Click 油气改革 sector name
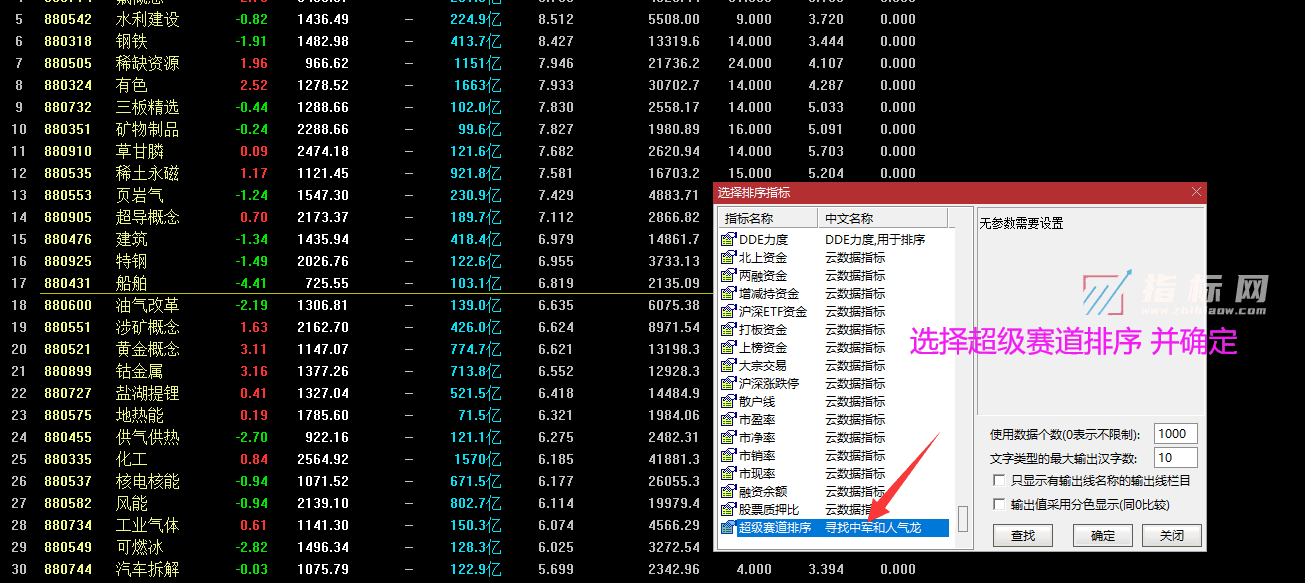This screenshot has height=583, width=1305. [x=148, y=305]
